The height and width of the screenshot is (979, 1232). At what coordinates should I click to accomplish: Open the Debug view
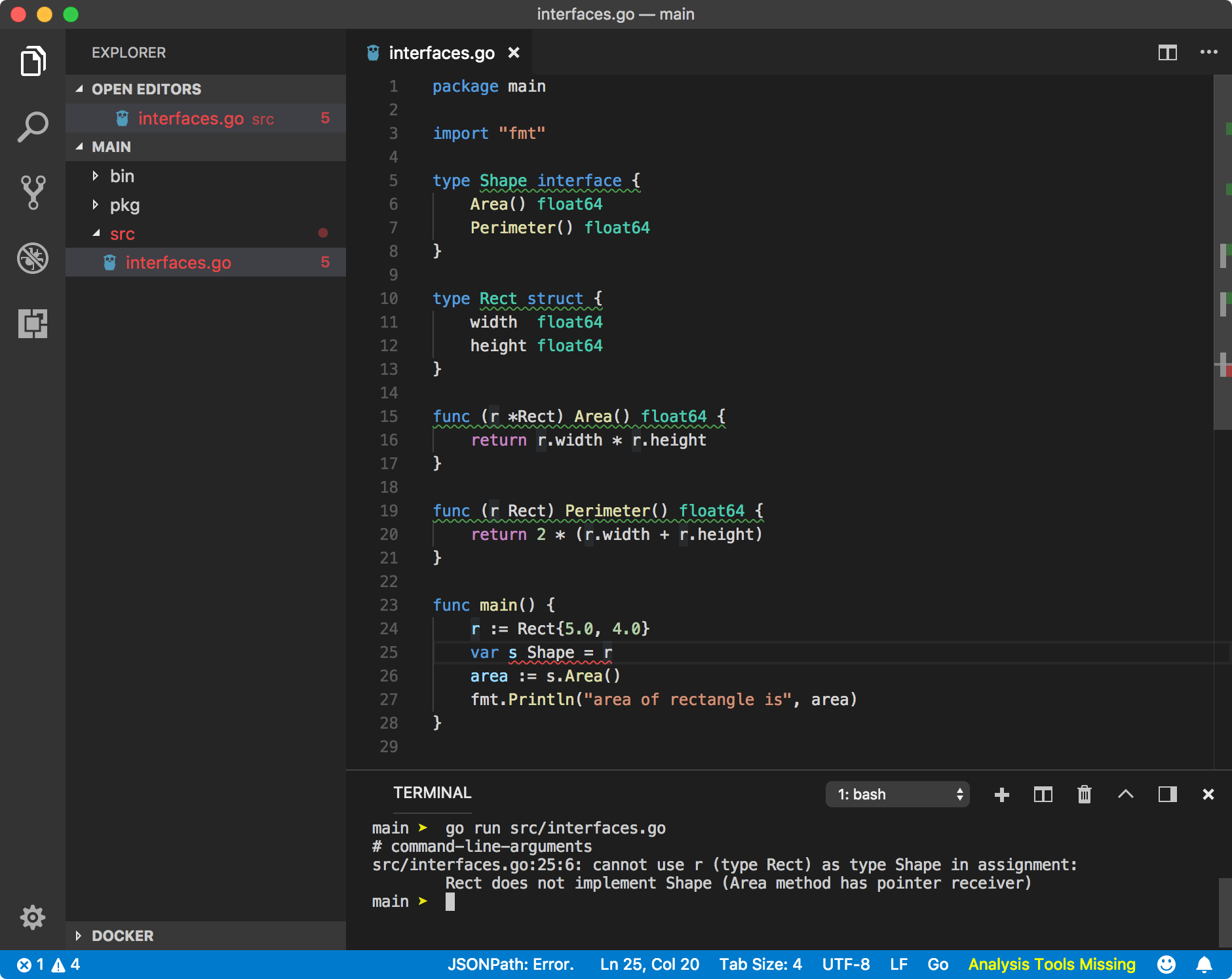pyautogui.click(x=33, y=258)
